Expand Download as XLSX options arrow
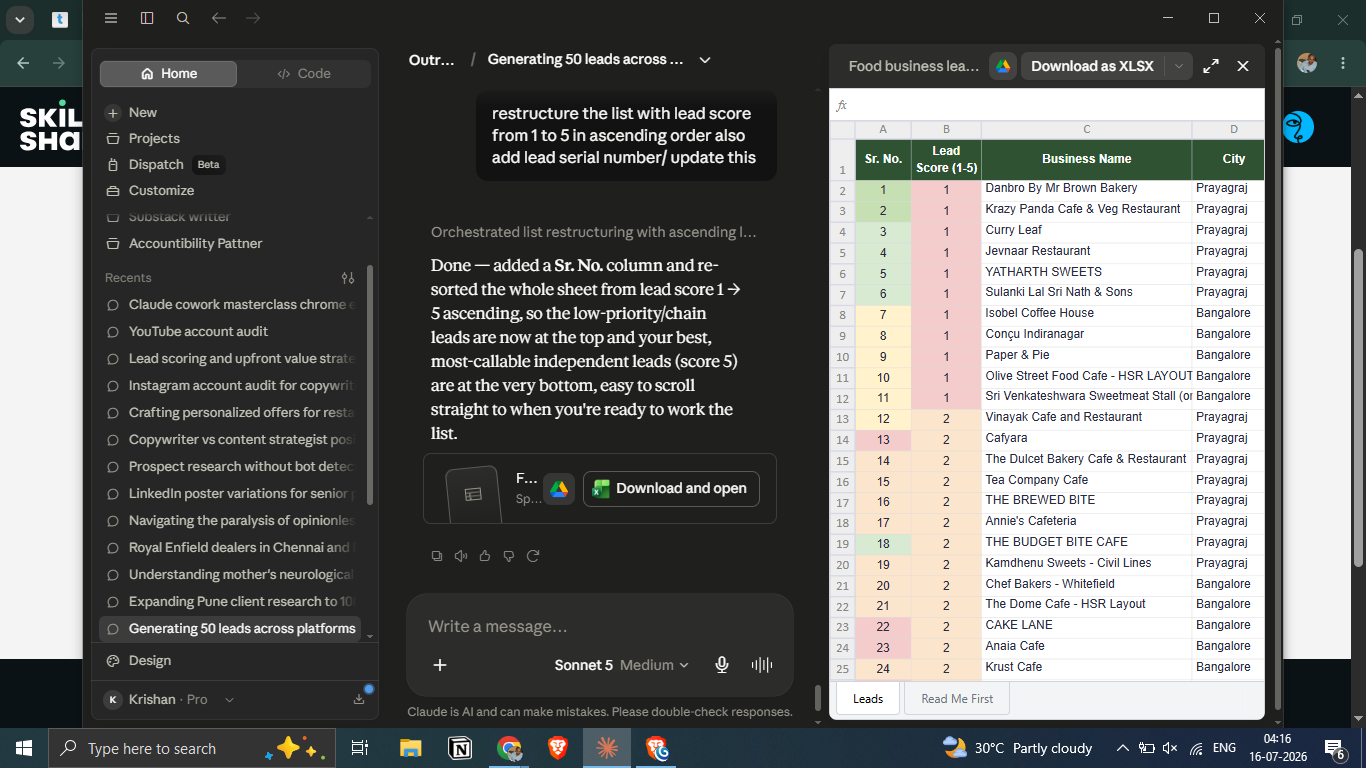Screen dimensions: 1366x768 (x=1178, y=66)
